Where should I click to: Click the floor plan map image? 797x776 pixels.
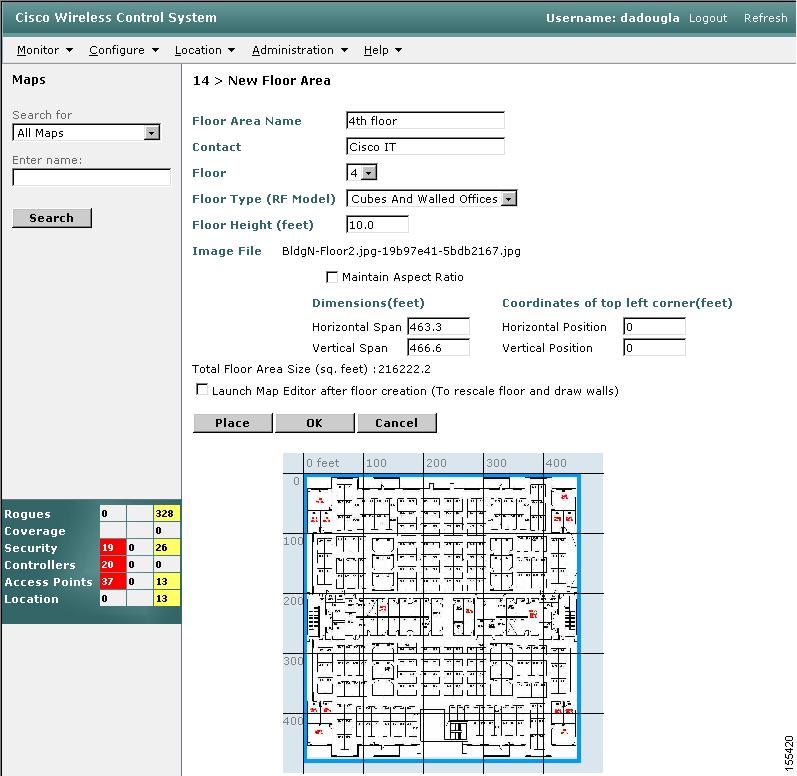point(442,618)
